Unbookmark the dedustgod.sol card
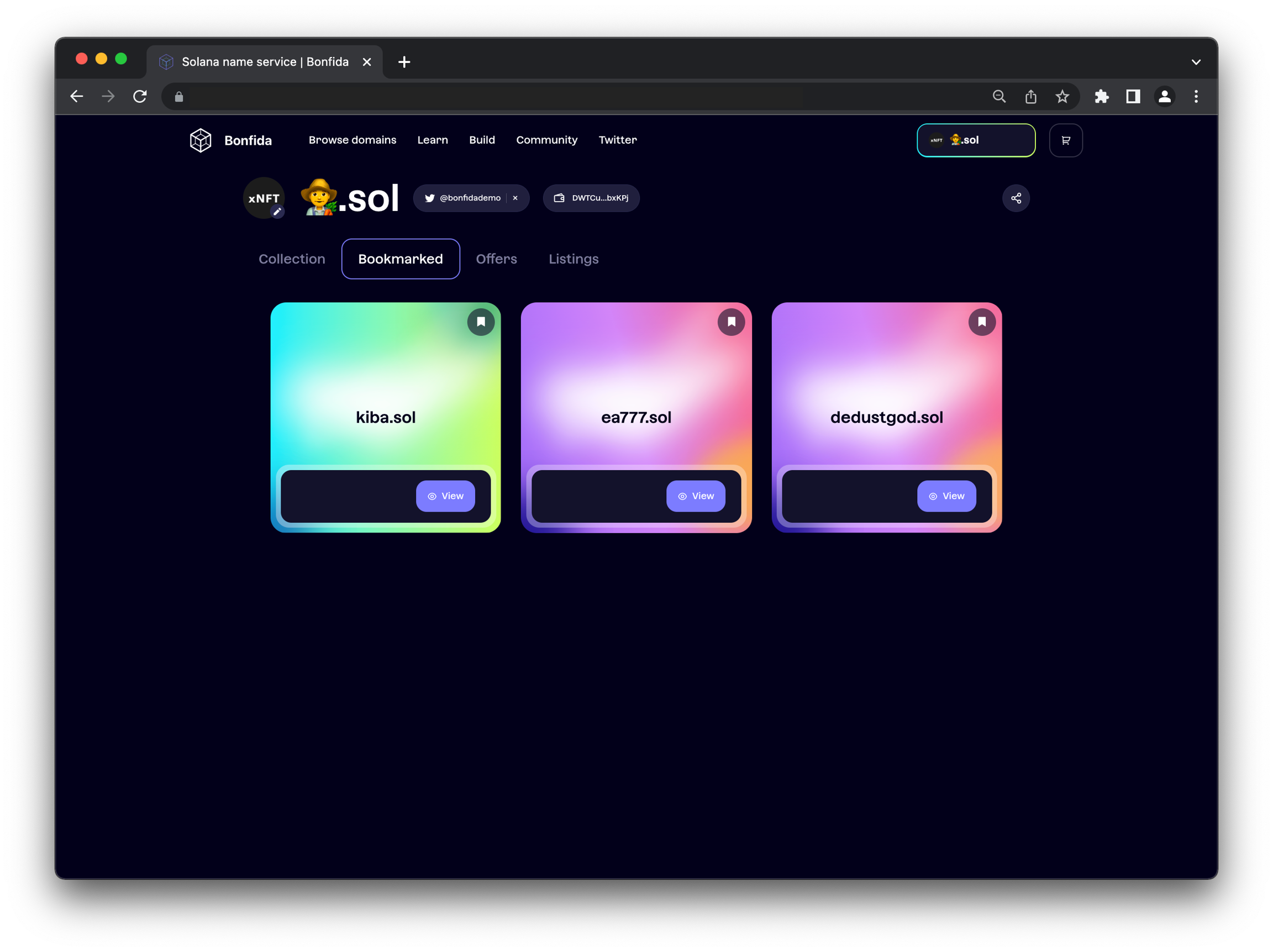The height and width of the screenshot is (952, 1273). coord(981,322)
